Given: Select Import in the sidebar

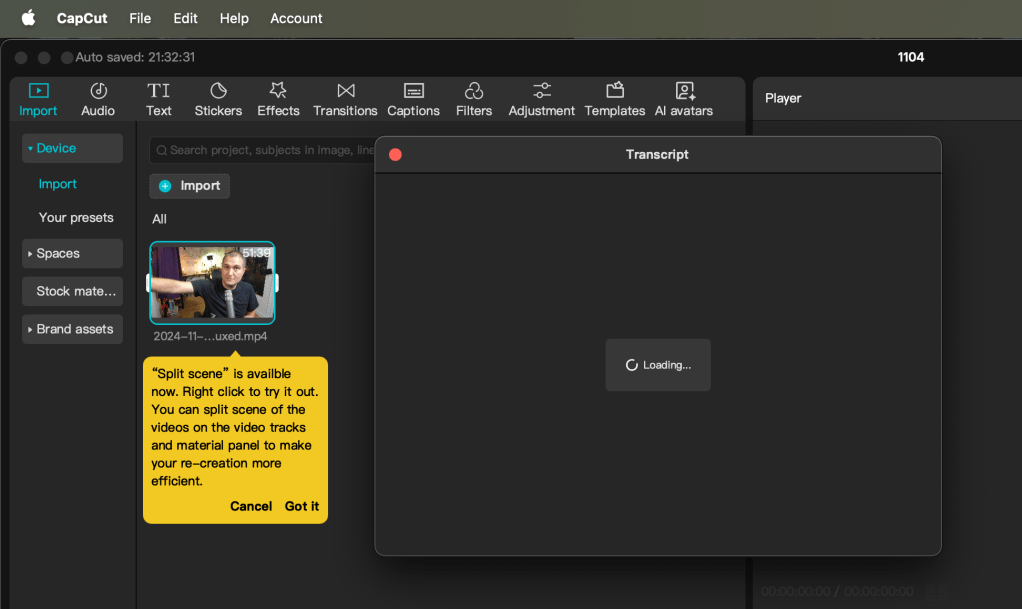Looking at the screenshot, I should point(57,184).
